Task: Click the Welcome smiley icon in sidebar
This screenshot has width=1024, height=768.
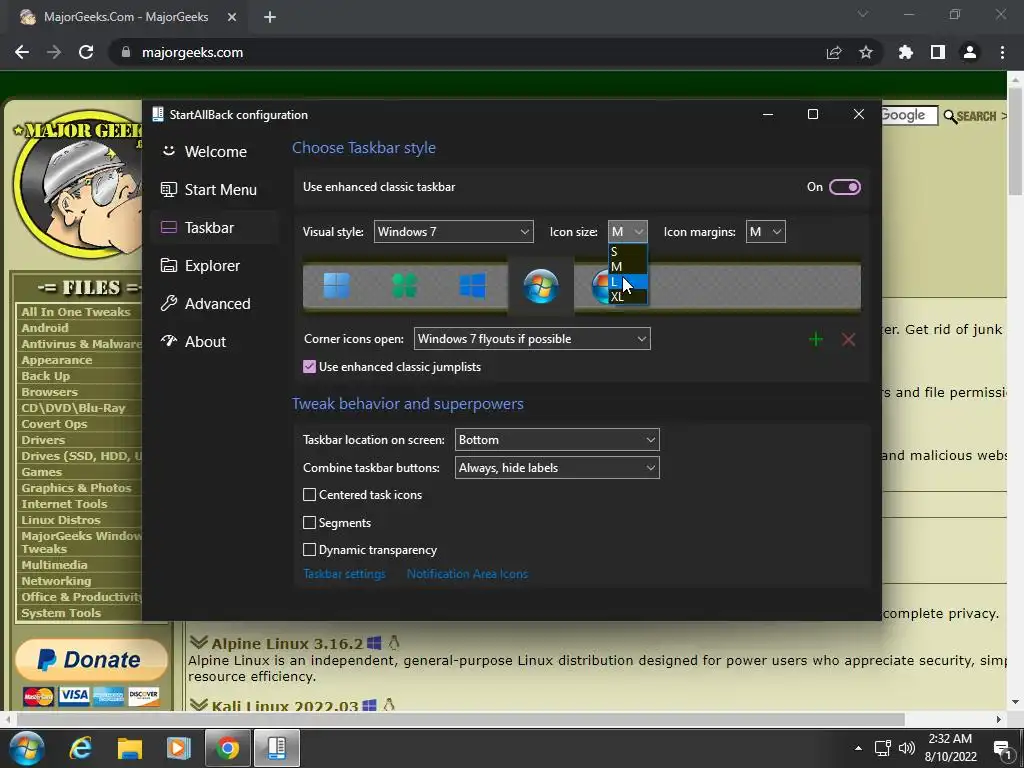Action: click(168, 151)
